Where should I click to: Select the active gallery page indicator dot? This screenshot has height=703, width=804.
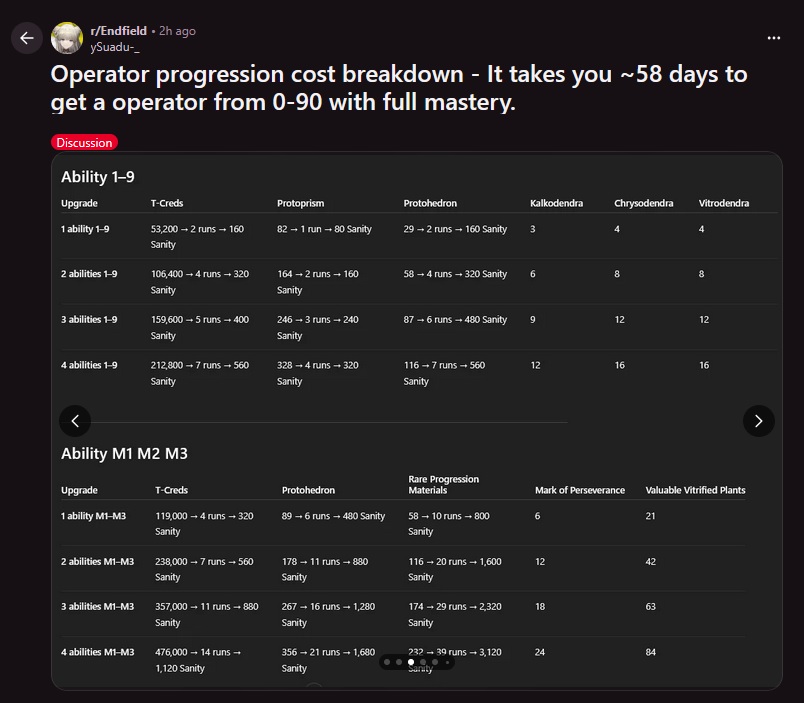[411, 662]
